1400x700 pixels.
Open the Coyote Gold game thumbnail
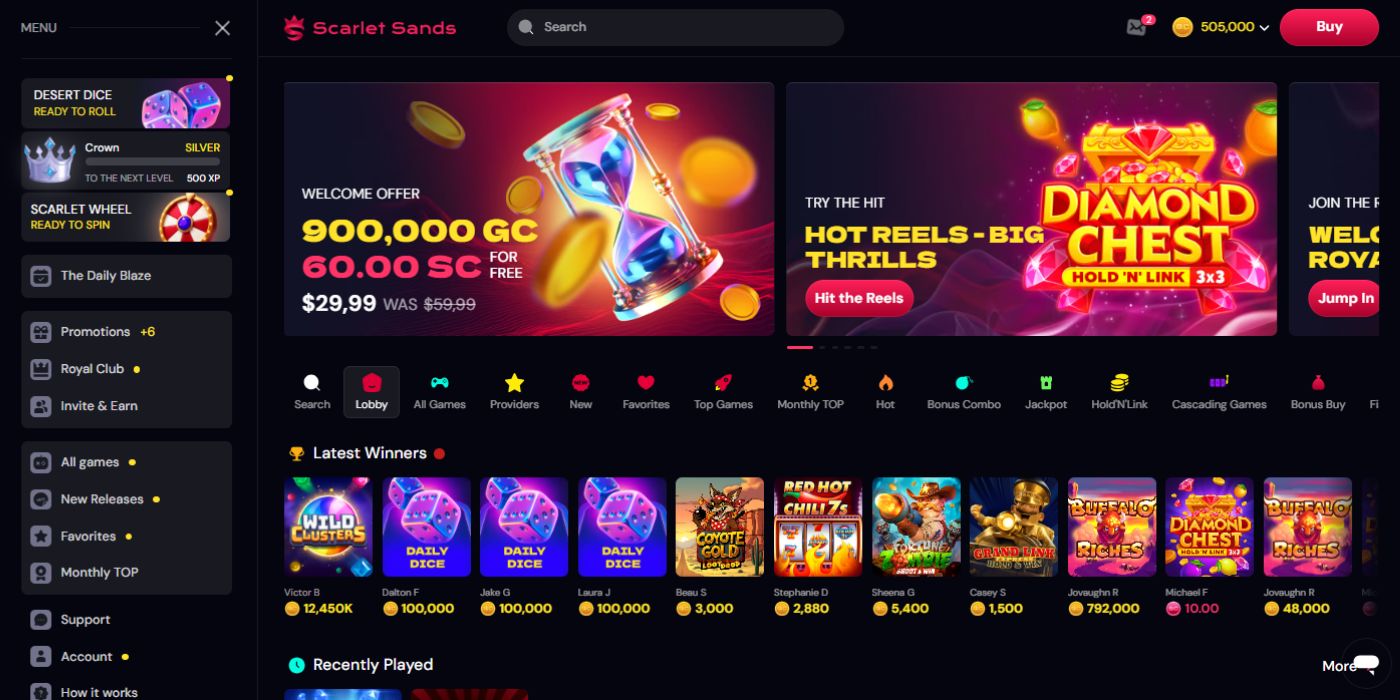(x=719, y=527)
